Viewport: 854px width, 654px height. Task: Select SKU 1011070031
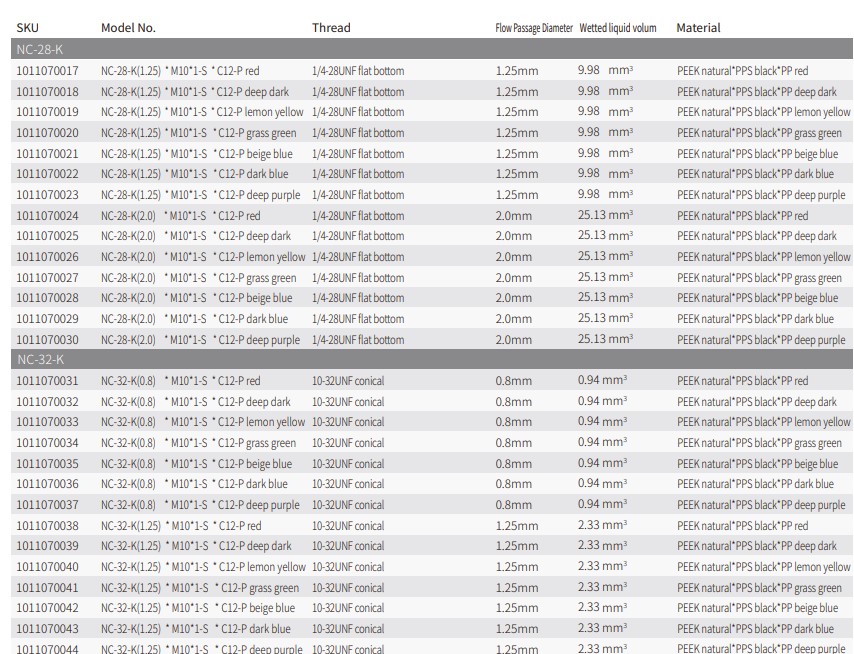coord(47,381)
